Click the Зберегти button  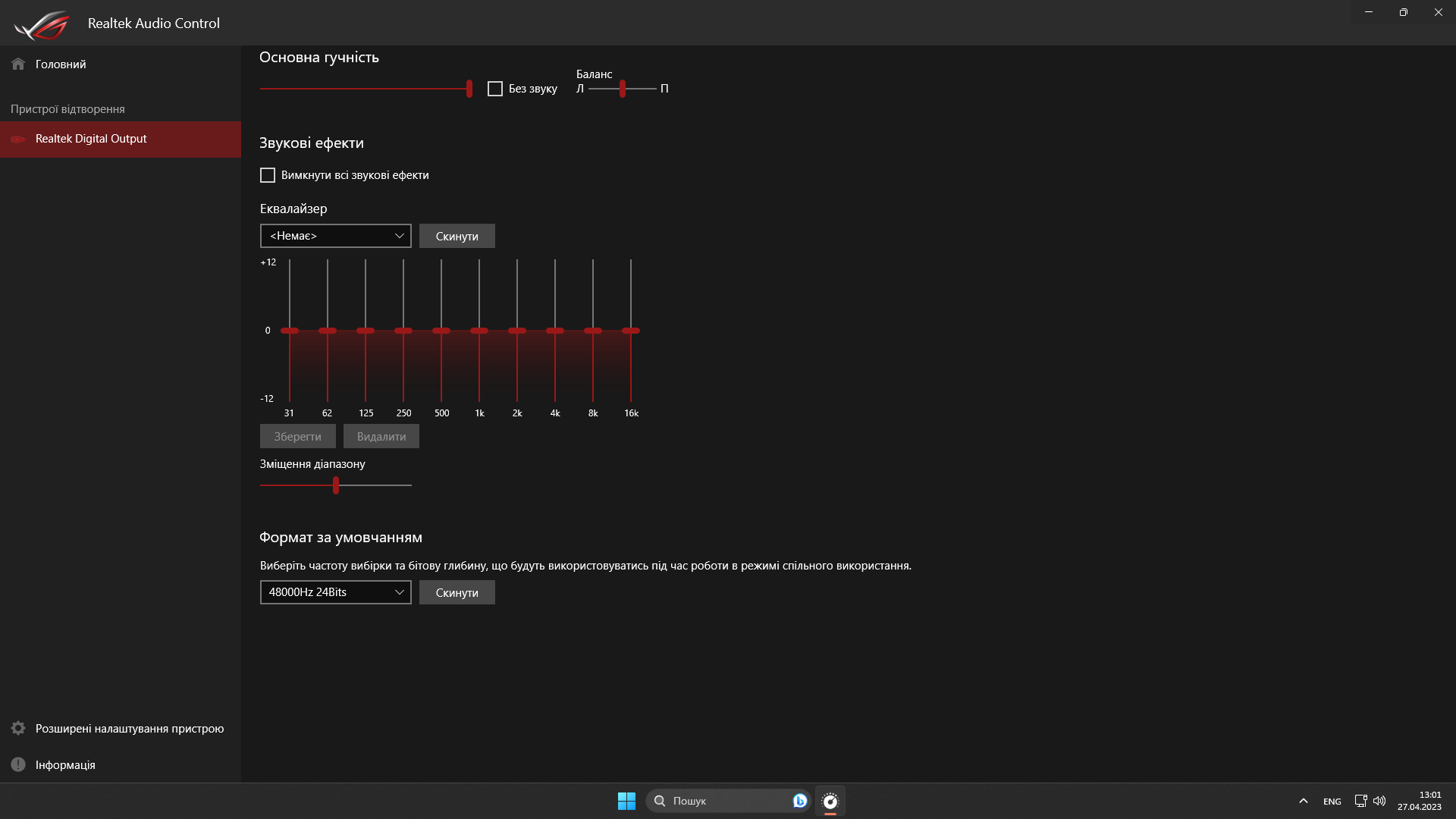(298, 436)
